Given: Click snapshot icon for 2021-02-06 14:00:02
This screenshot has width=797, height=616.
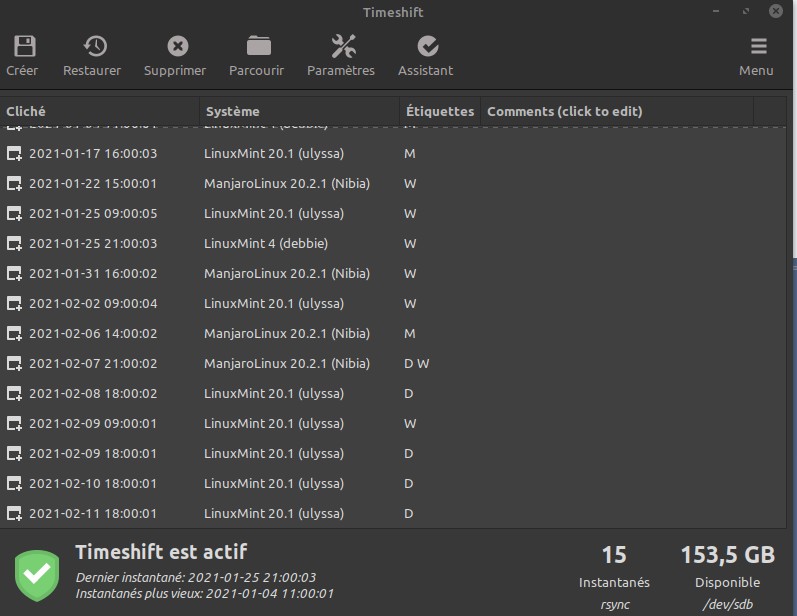Looking at the screenshot, I should click(x=14, y=333).
